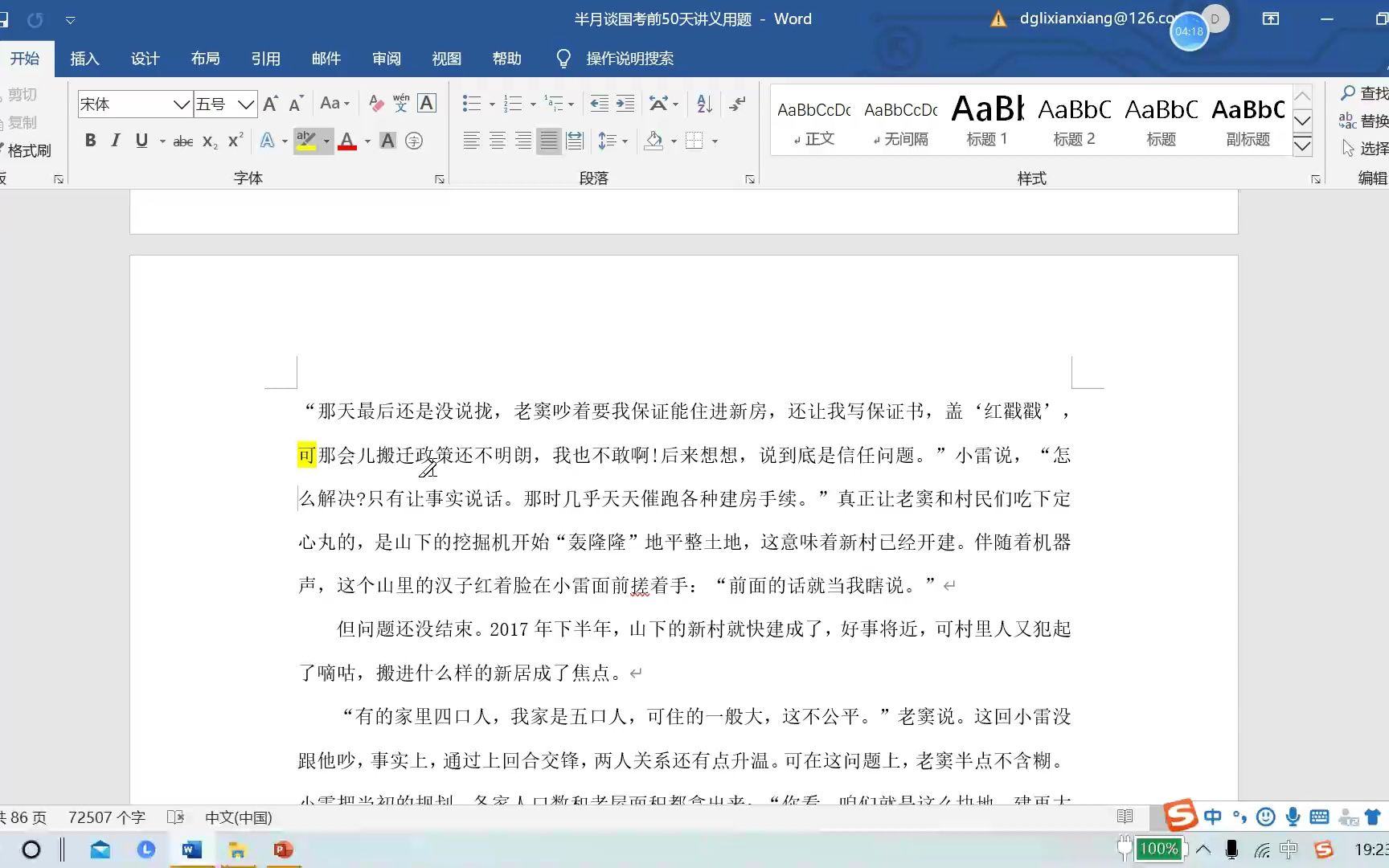Open the Change Case (Aa) dropdown
Image resolution: width=1389 pixels, height=868 pixels.
[x=334, y=104]
